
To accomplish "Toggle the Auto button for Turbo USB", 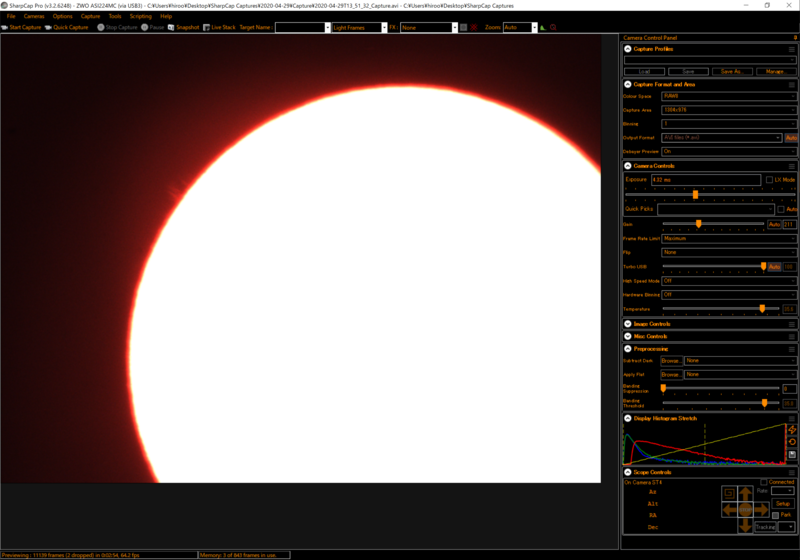I will 774,267.
